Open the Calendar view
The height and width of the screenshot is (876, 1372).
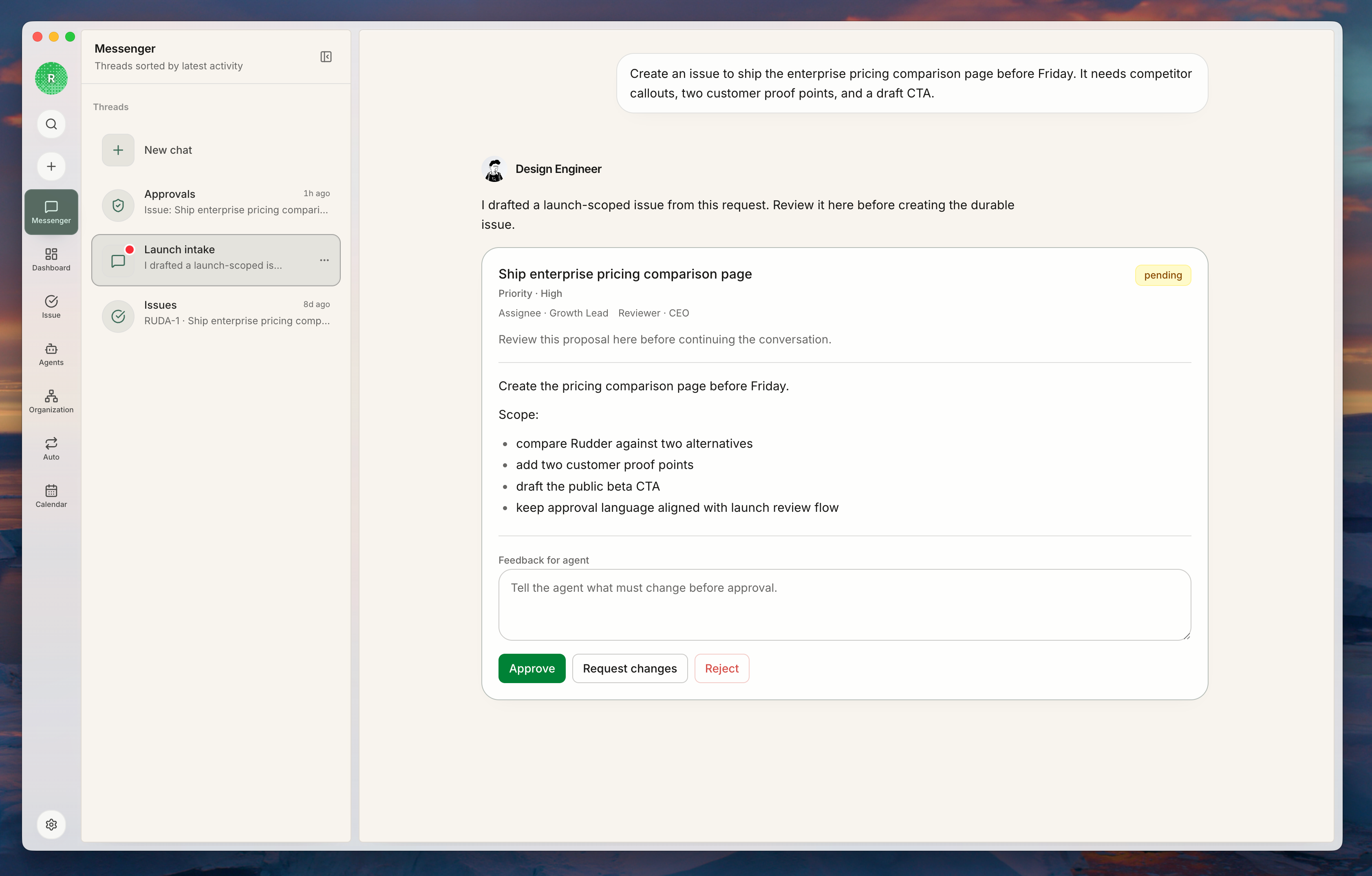point(51,496)
